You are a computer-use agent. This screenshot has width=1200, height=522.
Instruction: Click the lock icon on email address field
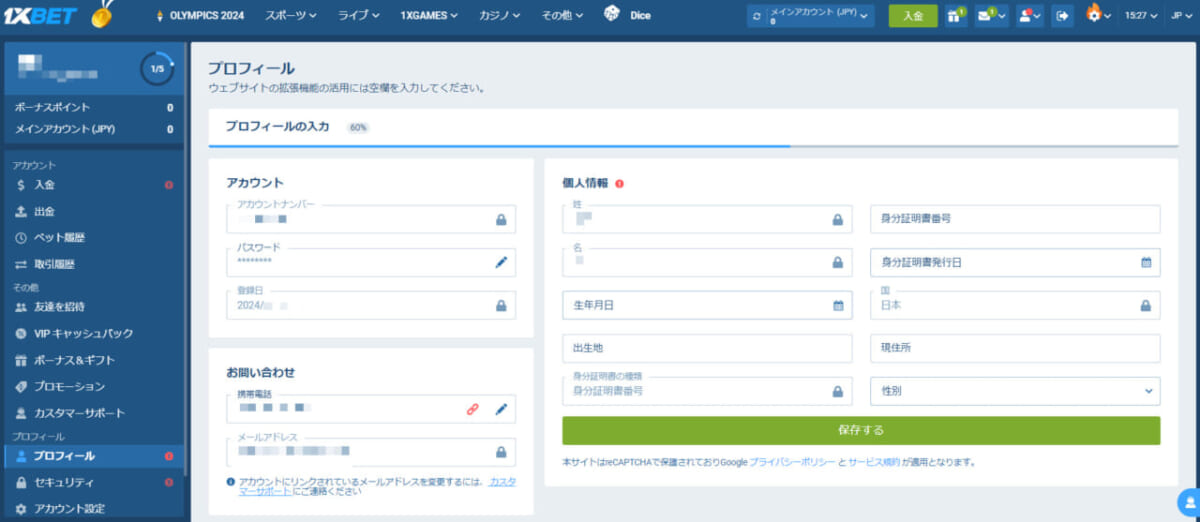point(501,452)
